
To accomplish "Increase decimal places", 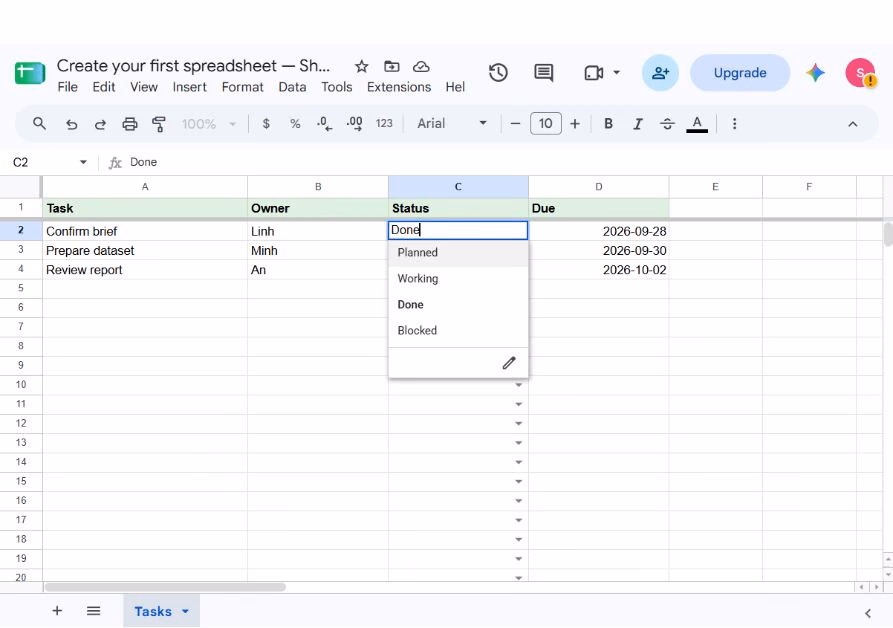I will (x=354, y=124).
